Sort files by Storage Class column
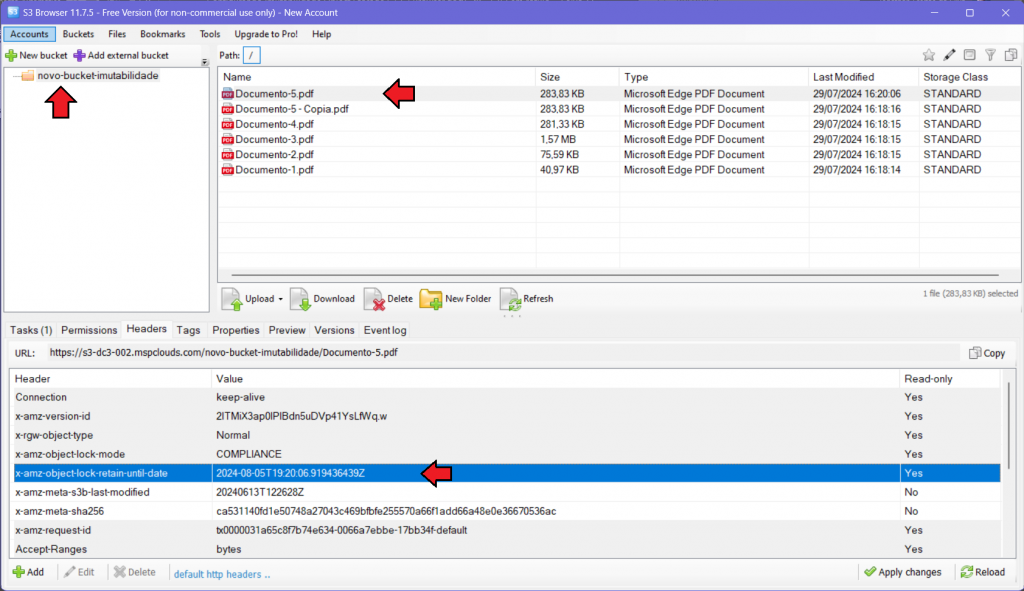Screen dimensions: 1024x591 pos(969,77)
